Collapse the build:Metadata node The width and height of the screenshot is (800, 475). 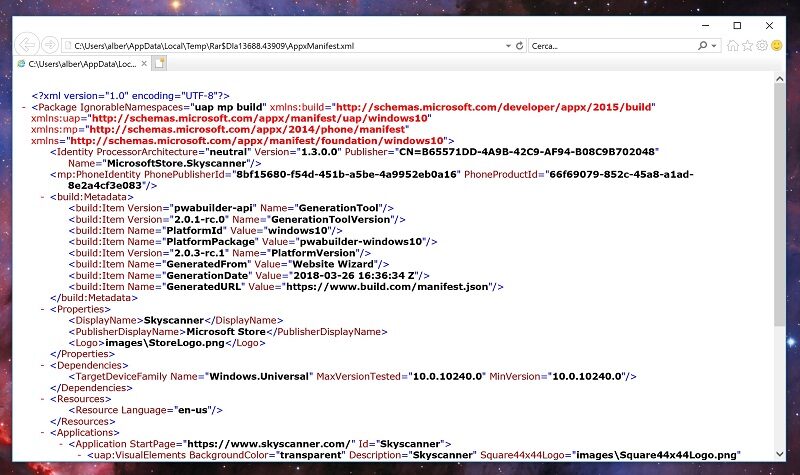(42, 197)
